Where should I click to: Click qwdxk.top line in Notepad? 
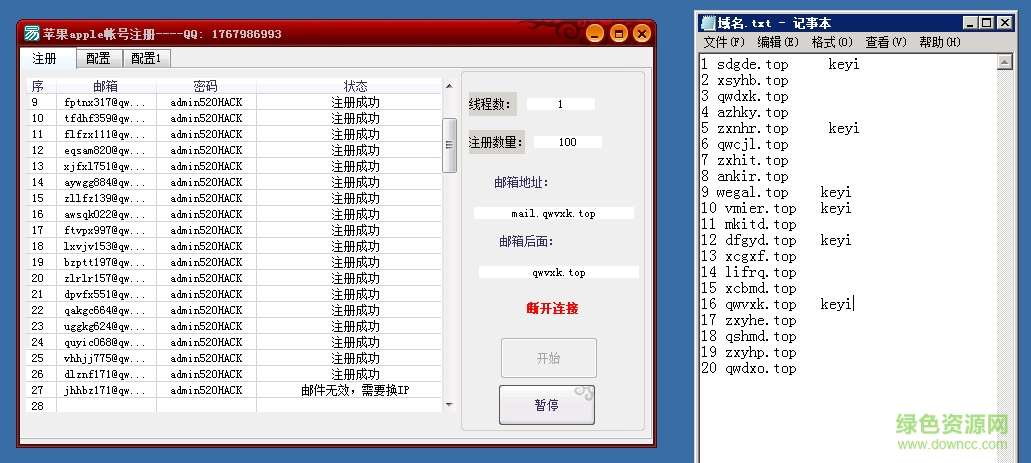coord(744,97)
